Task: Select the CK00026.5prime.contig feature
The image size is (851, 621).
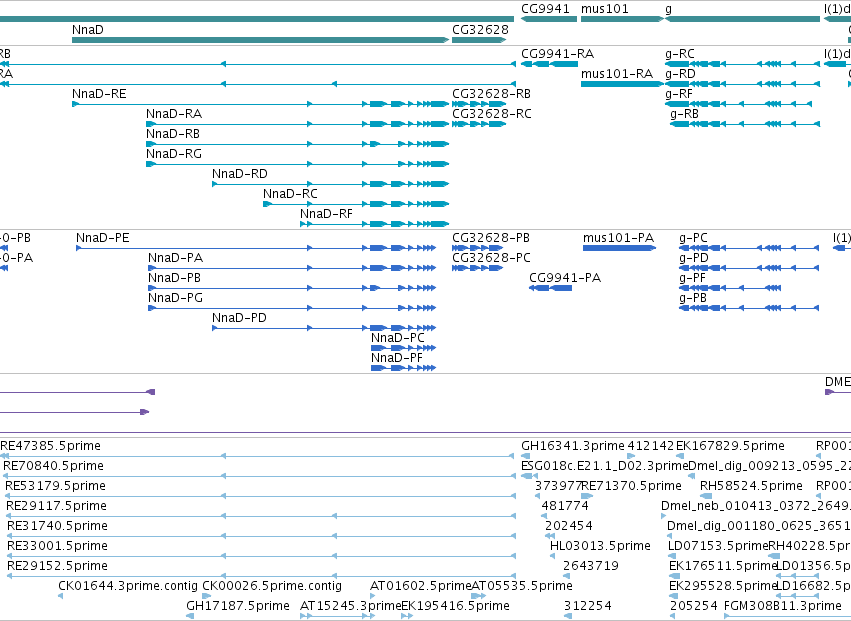Action: [207, 596]
